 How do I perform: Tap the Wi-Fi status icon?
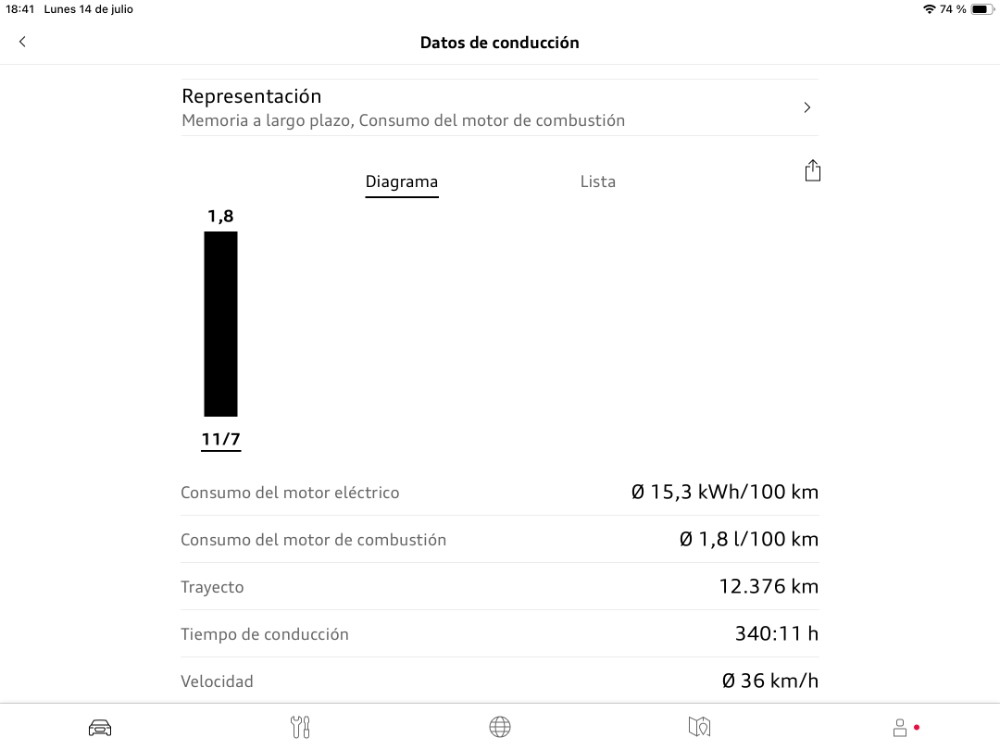click(929, 9)
